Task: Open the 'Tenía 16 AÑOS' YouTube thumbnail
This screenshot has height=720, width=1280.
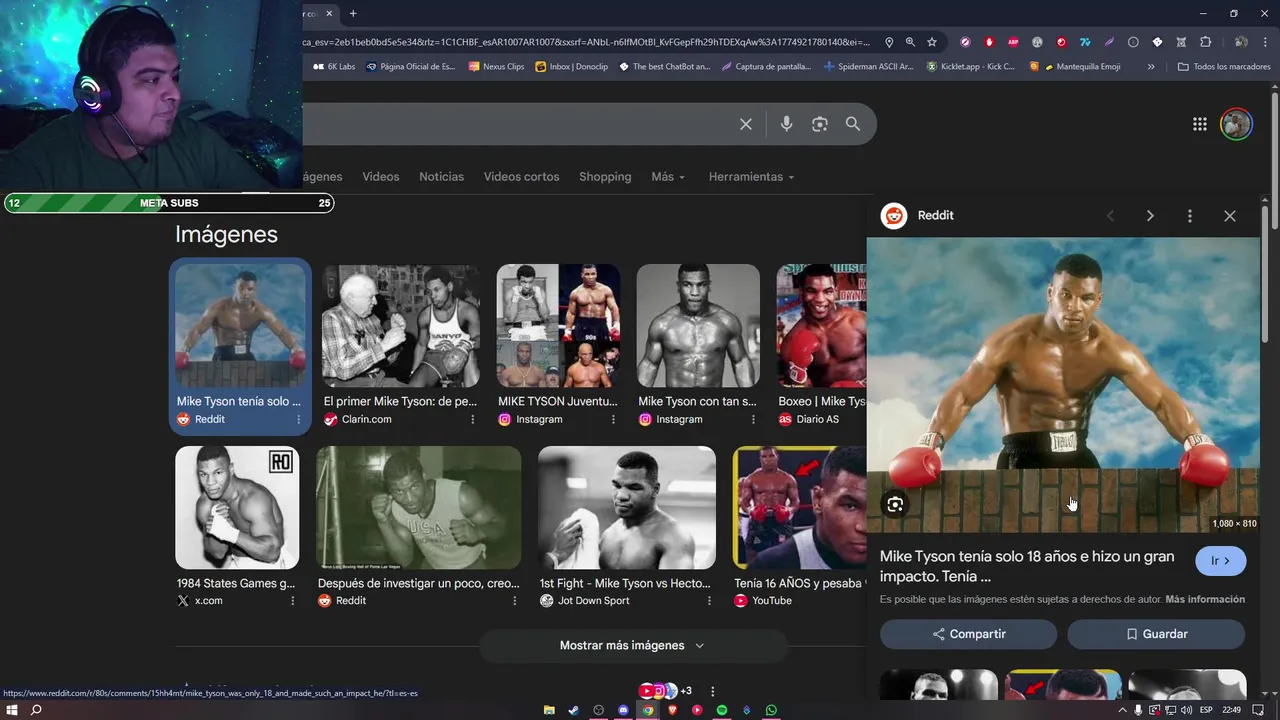Action: point(800,508)
